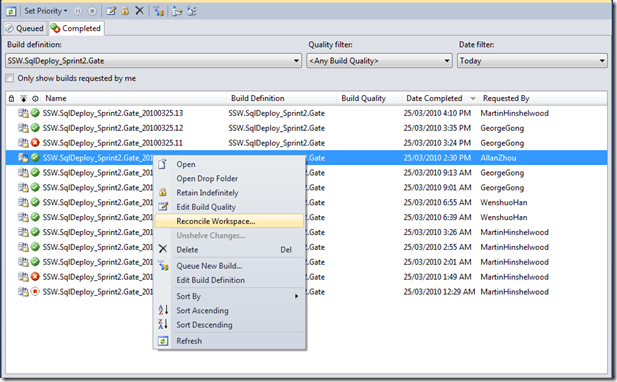Click MartinHinshelwood in the 2:01 AM row
Screen dimensions: 617x382
pos(514,262)
